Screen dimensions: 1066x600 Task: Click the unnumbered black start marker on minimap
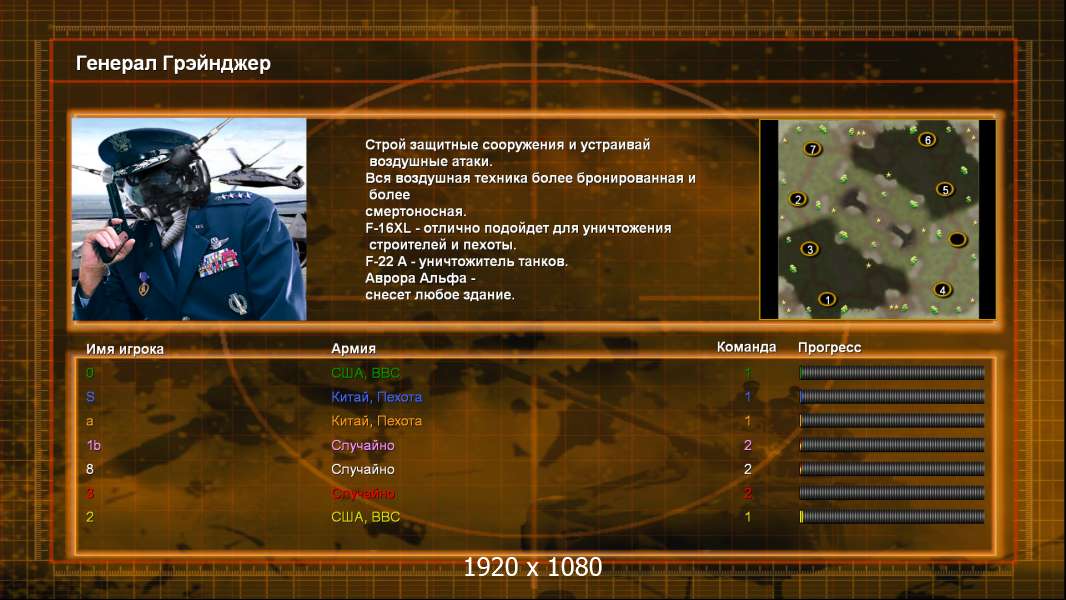(x=957, y=239)
